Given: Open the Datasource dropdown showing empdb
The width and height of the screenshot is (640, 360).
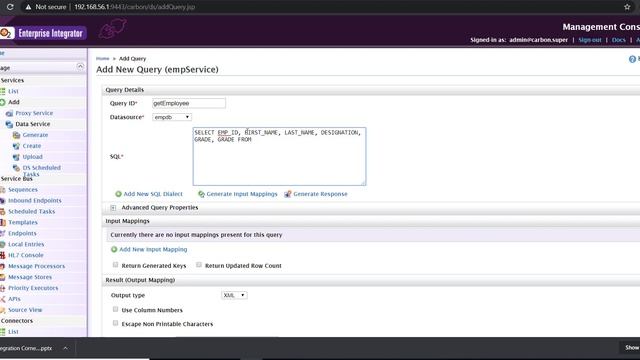Looking at the screenshot, I should [172, 117].
